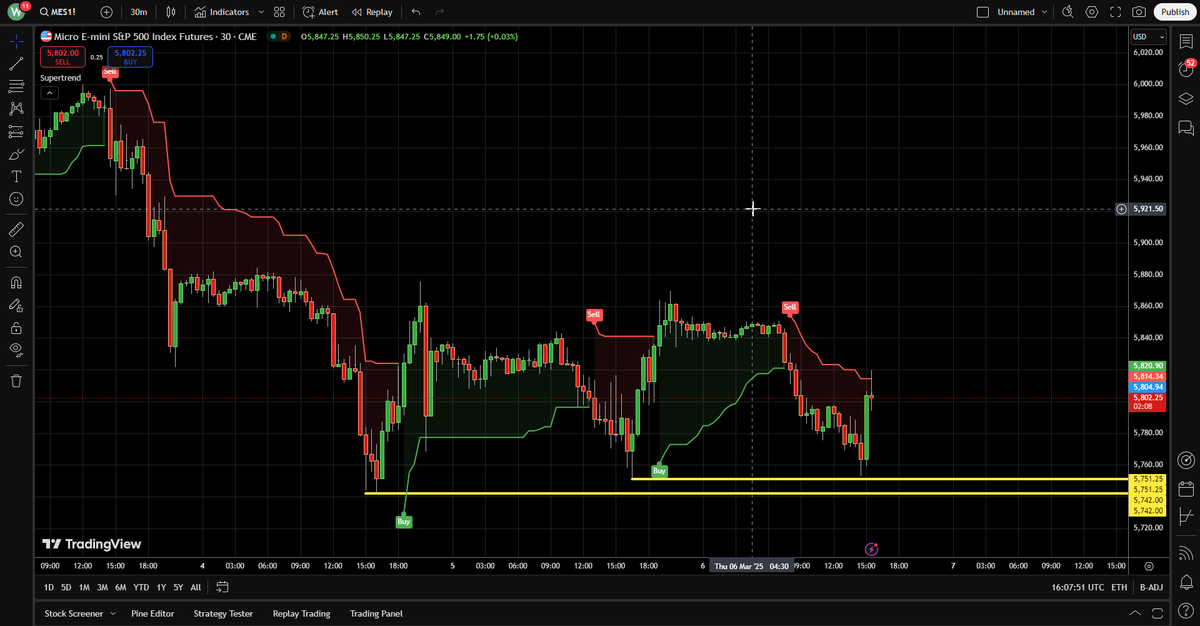Choose the Text annotation tool
The image size is (1200, 626).
[15, 175]
